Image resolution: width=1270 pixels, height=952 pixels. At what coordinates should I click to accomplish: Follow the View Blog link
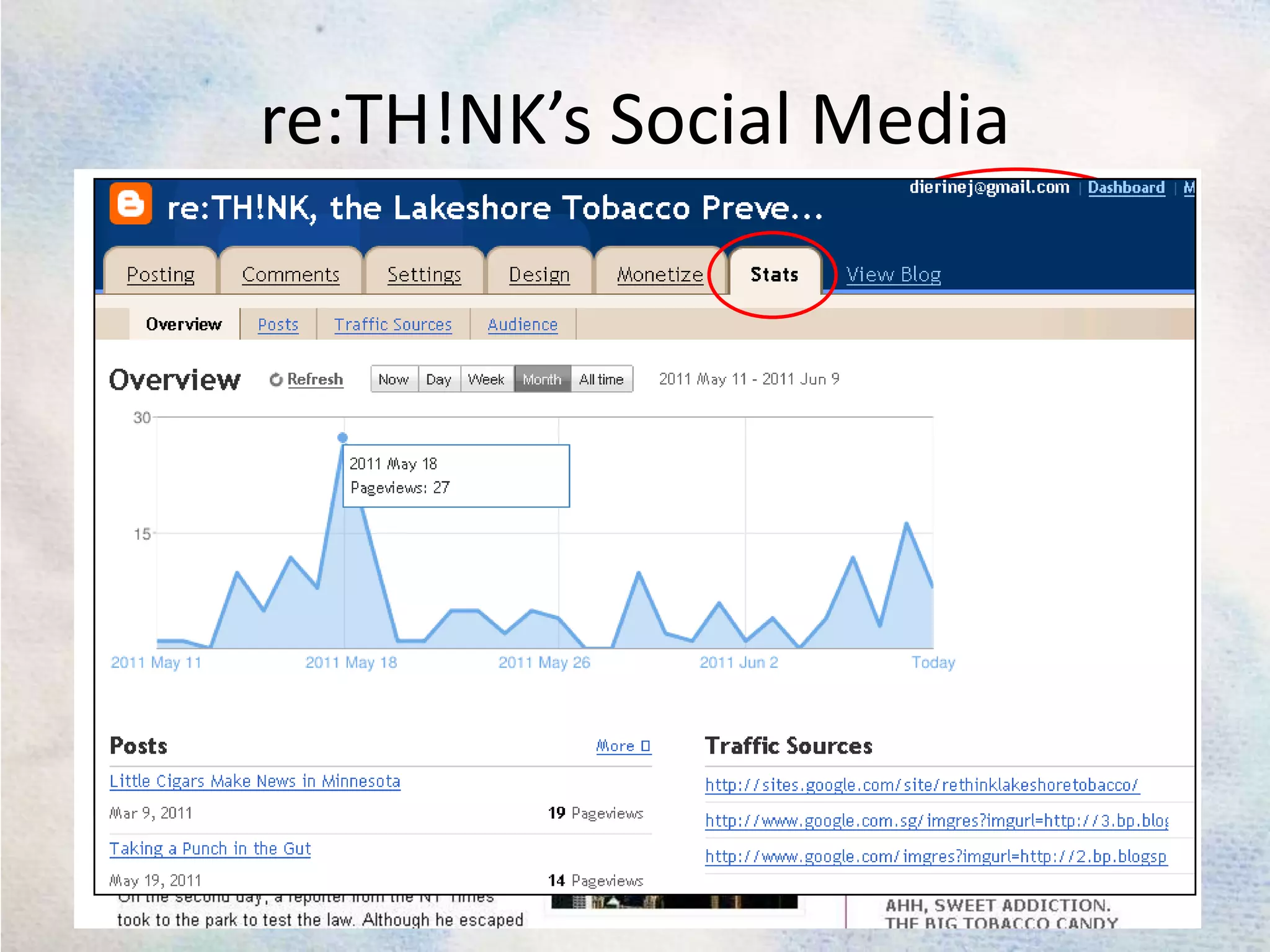(x=894, y=274)
